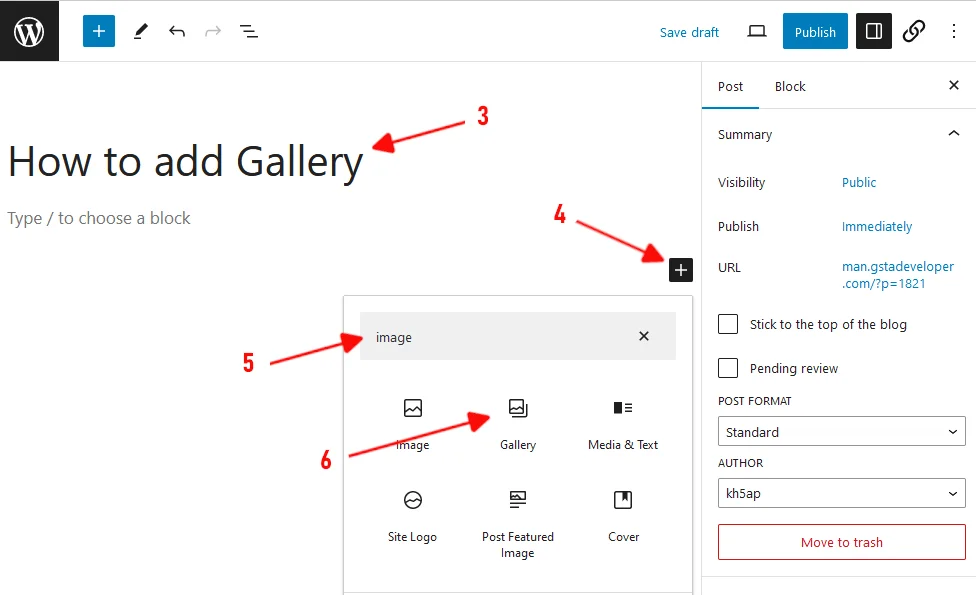The height and width of the screenshot is (595, 976).
Task: Open the Author dropdown
Action: [841, 494]
